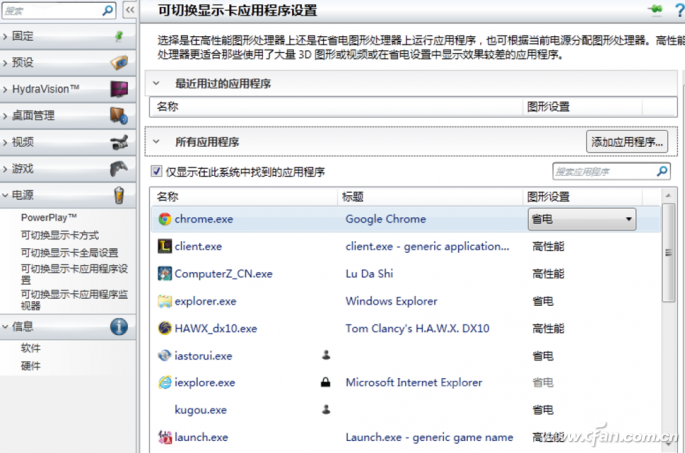The height and width of the screenshot is (453, 685).
Task: Click the explorer.exe folder icon
Action: [x=165, y=301]
